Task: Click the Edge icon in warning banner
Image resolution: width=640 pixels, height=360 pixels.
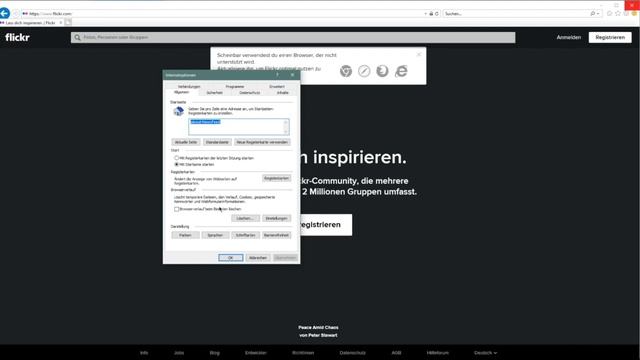Action: click(x=401, y=71)
